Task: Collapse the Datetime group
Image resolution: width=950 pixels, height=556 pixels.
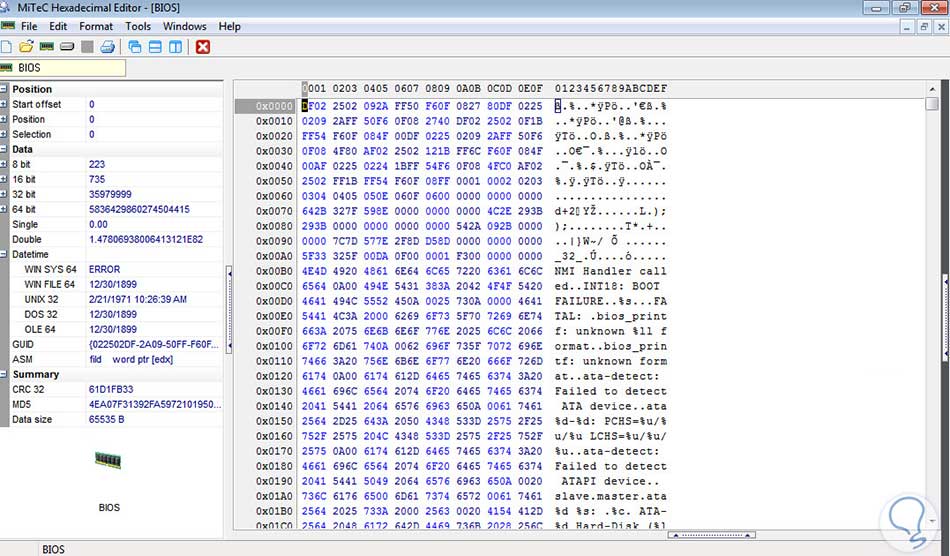Action: 5,254
